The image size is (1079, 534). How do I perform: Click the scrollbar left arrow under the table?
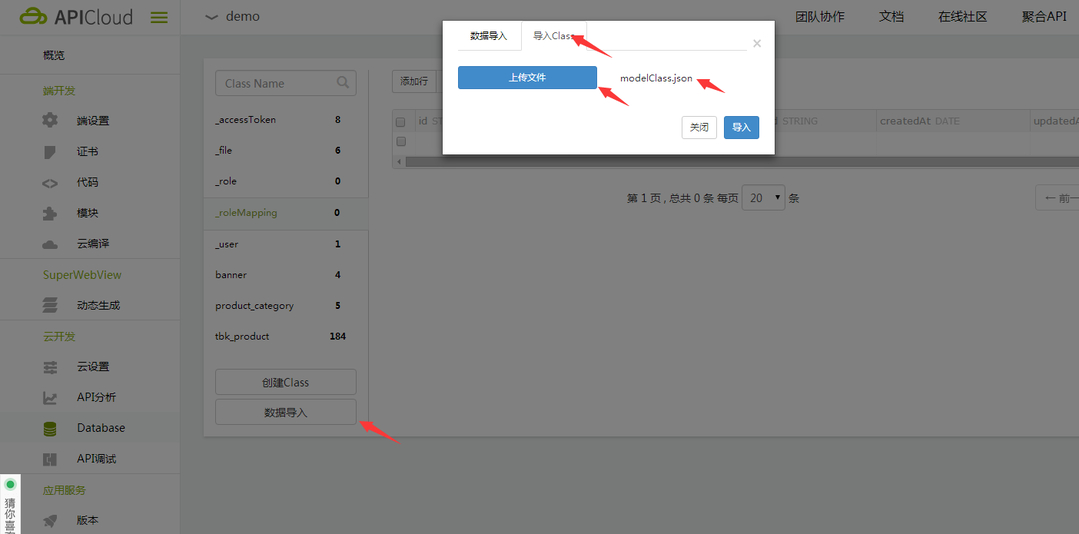pyautogui.click(x=398, y=162)
